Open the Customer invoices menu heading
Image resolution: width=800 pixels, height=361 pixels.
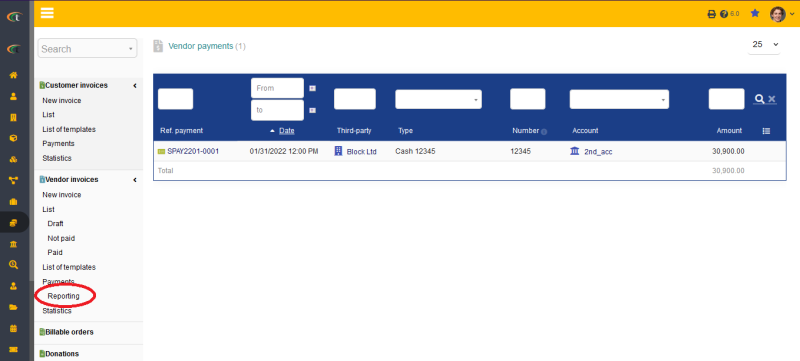77,85
